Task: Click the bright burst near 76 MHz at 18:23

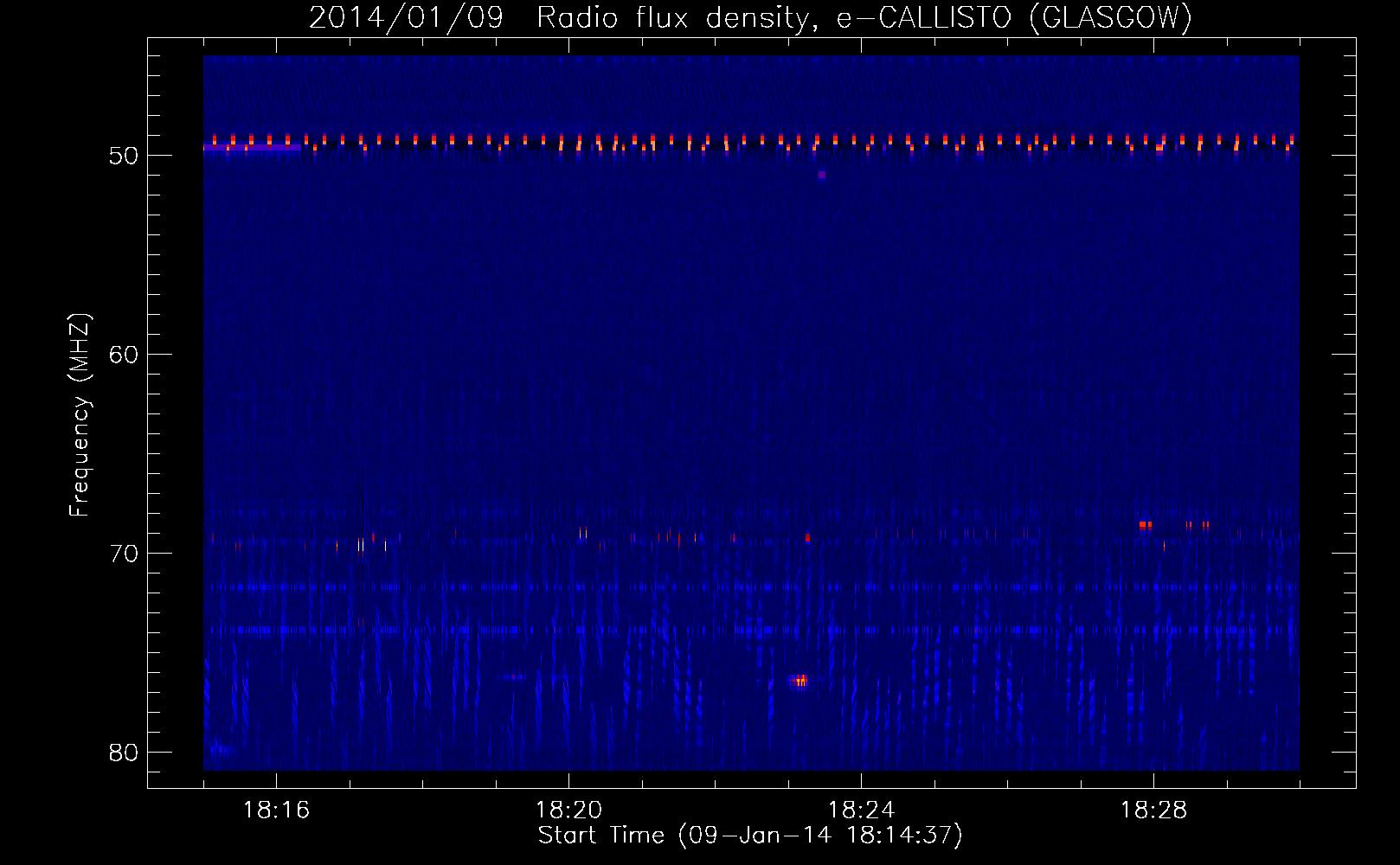Action: (800, 681)
